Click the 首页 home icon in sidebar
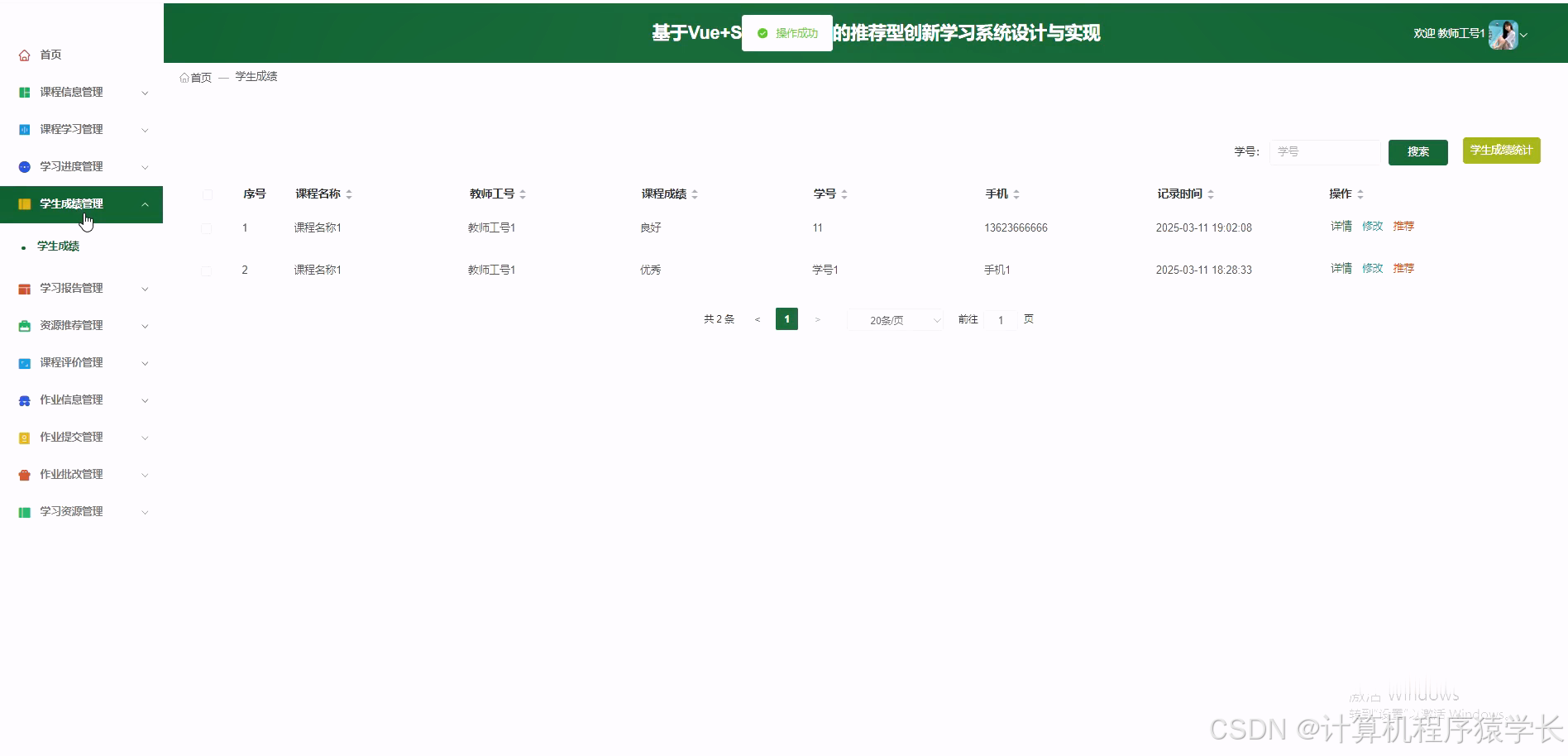The height and width of the screenshot is (756, 1568). (x=23, y=55)
